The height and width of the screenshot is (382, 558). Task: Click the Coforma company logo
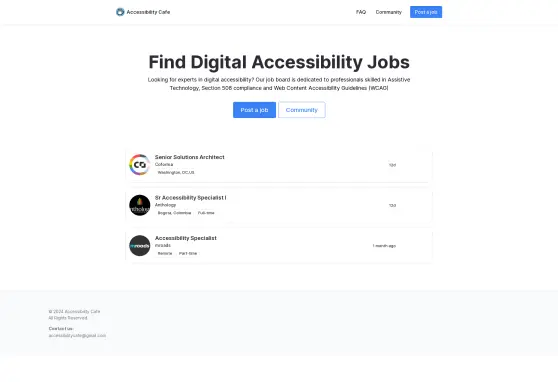point(140,165)
